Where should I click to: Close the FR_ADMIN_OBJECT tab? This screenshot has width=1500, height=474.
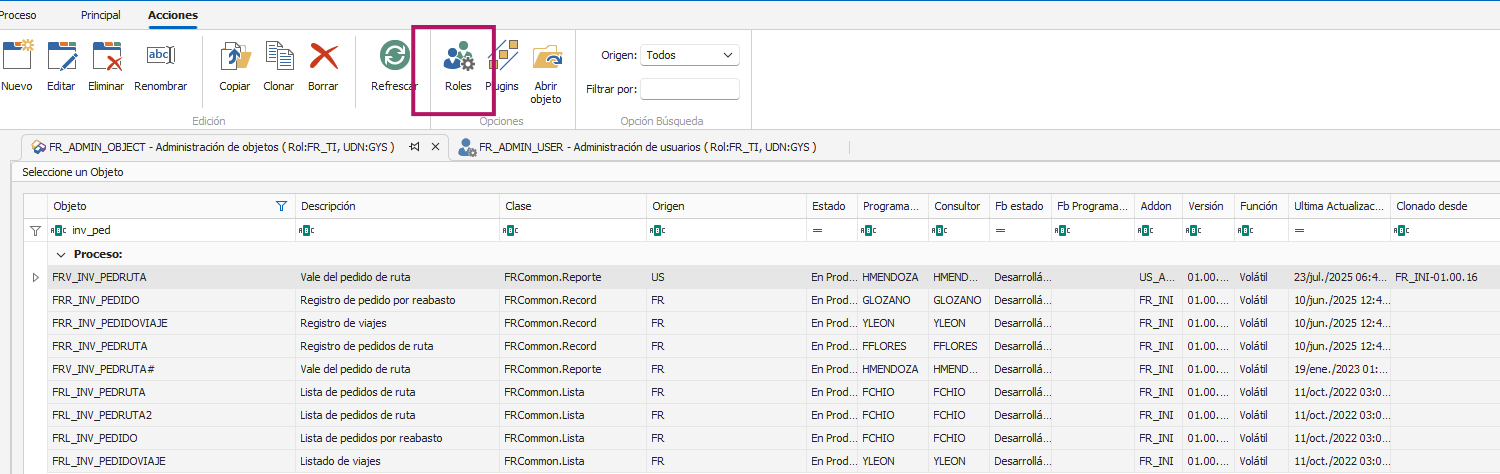(435, 147)
